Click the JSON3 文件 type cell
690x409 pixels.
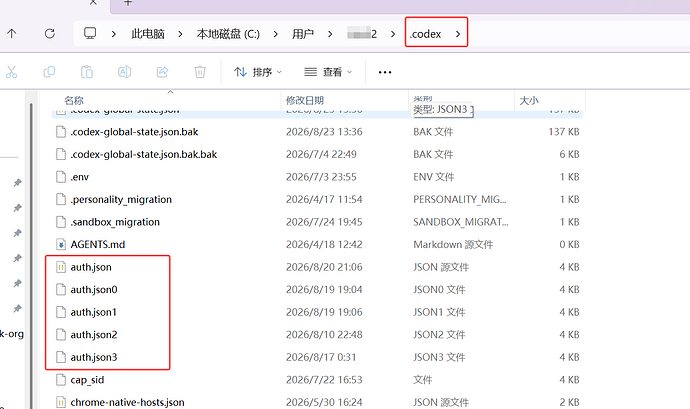tap(439, 357)
